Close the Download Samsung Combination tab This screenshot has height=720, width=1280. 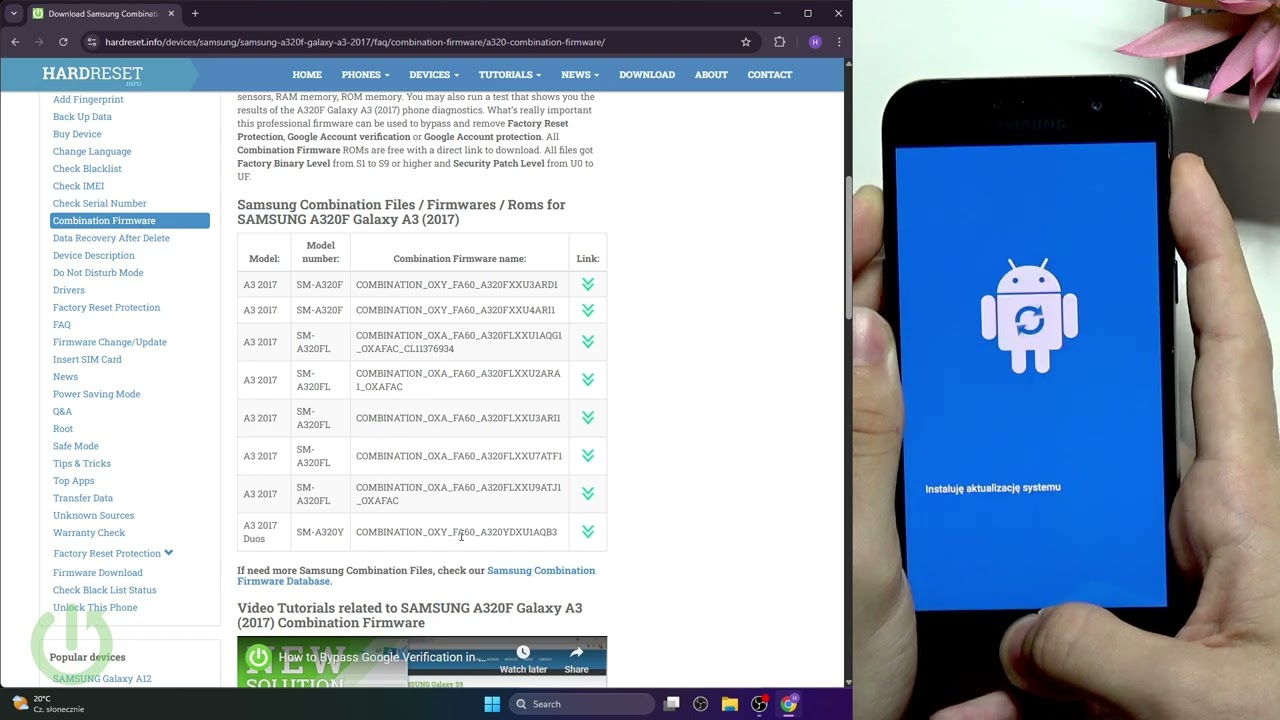coord(171,14)
